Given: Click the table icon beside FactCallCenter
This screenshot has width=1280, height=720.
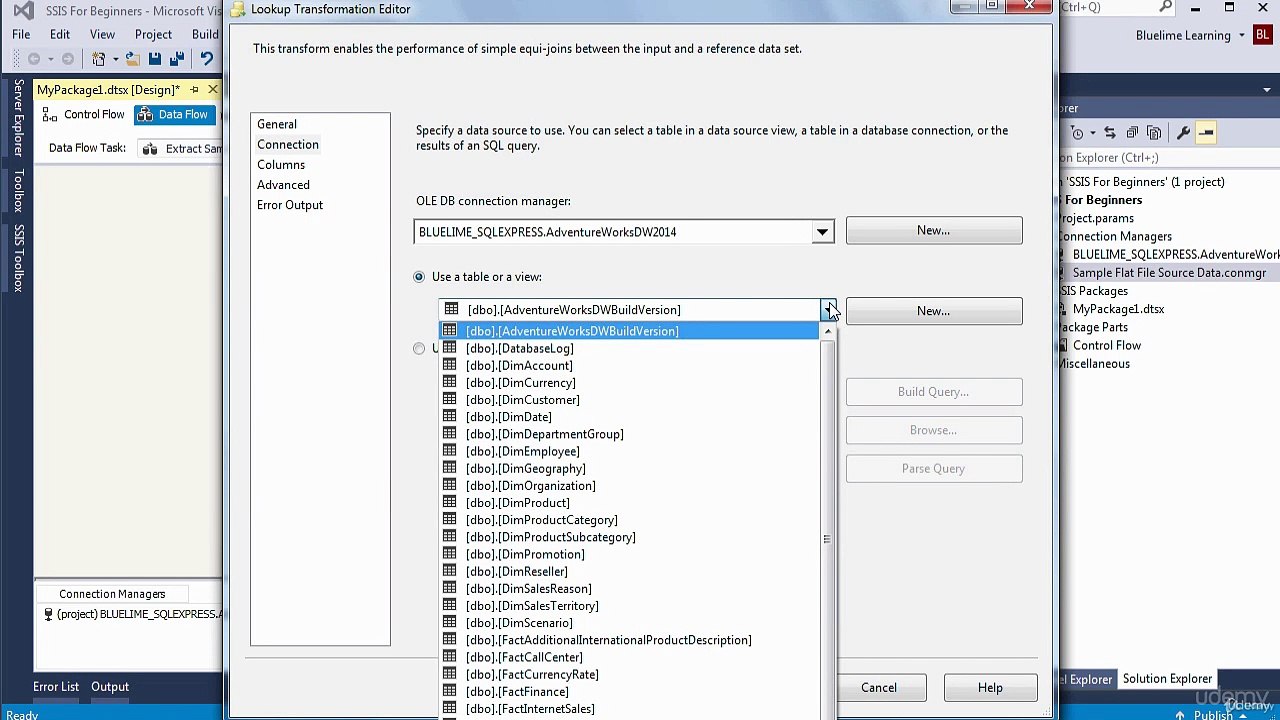Looking at the screenshot, I should (450, 657).
